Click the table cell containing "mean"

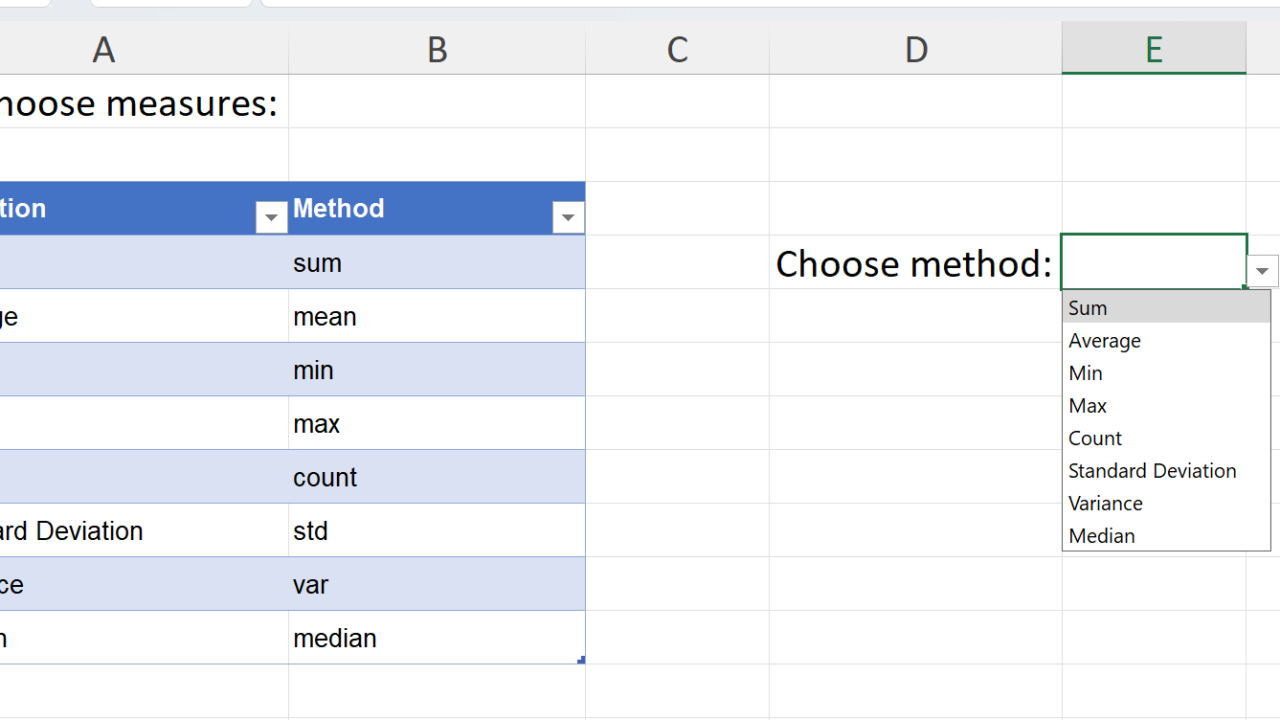click(x=436, y=317)
